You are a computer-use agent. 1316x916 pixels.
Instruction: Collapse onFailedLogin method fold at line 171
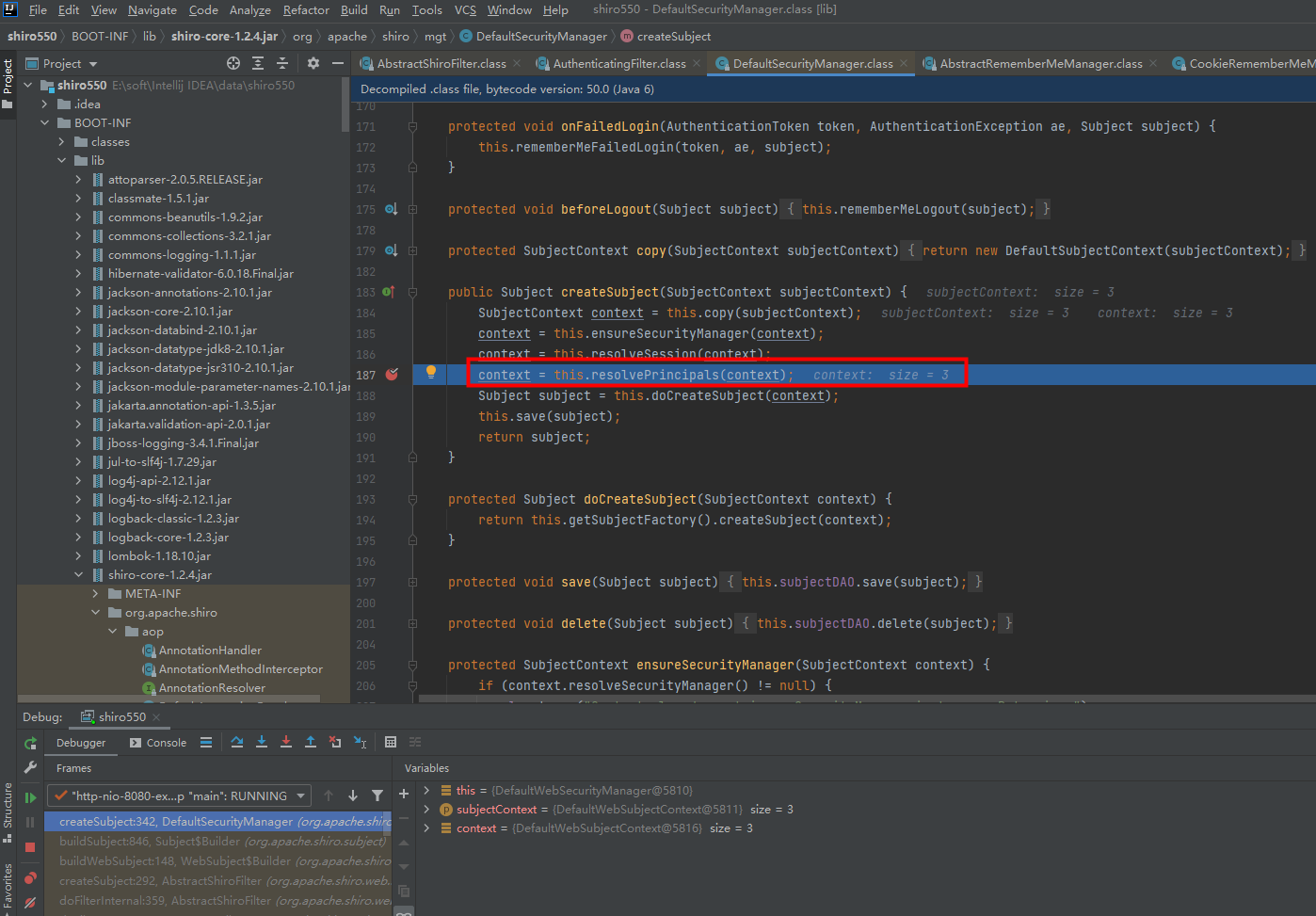tap(412, 126)
